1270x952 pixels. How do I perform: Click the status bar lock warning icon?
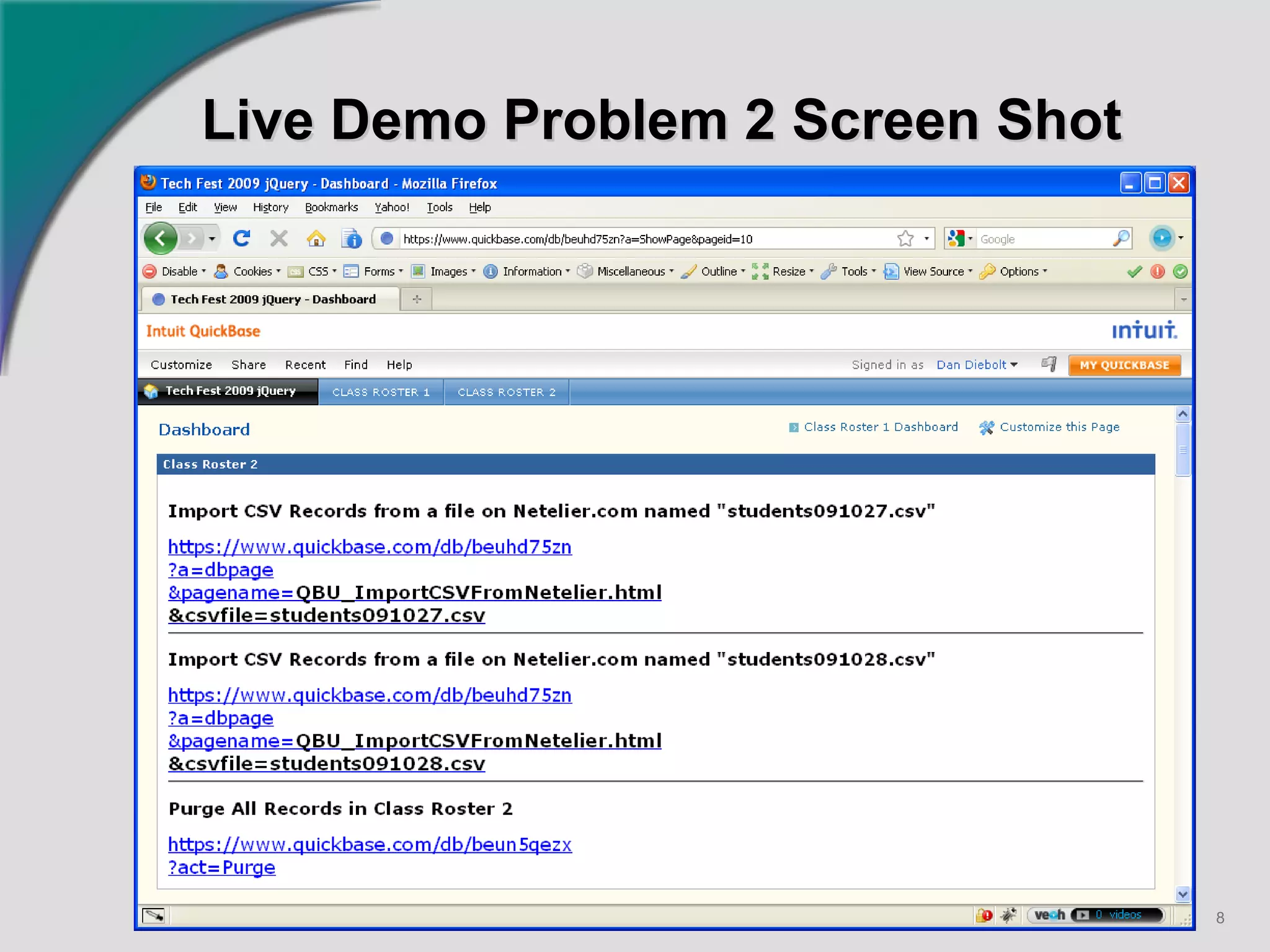pyautogui.click(x=984, y=915)
